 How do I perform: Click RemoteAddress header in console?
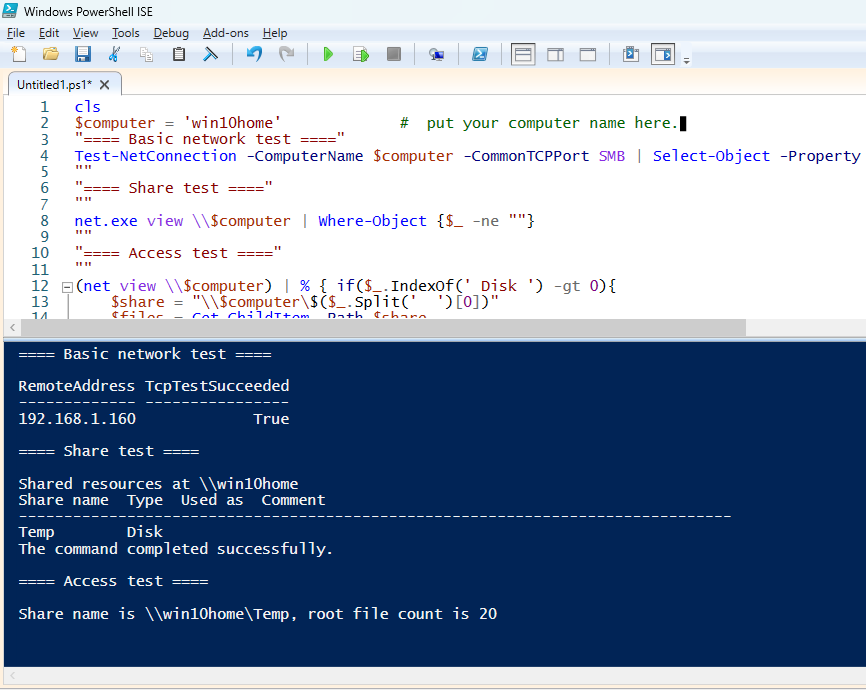coord(76,386)
